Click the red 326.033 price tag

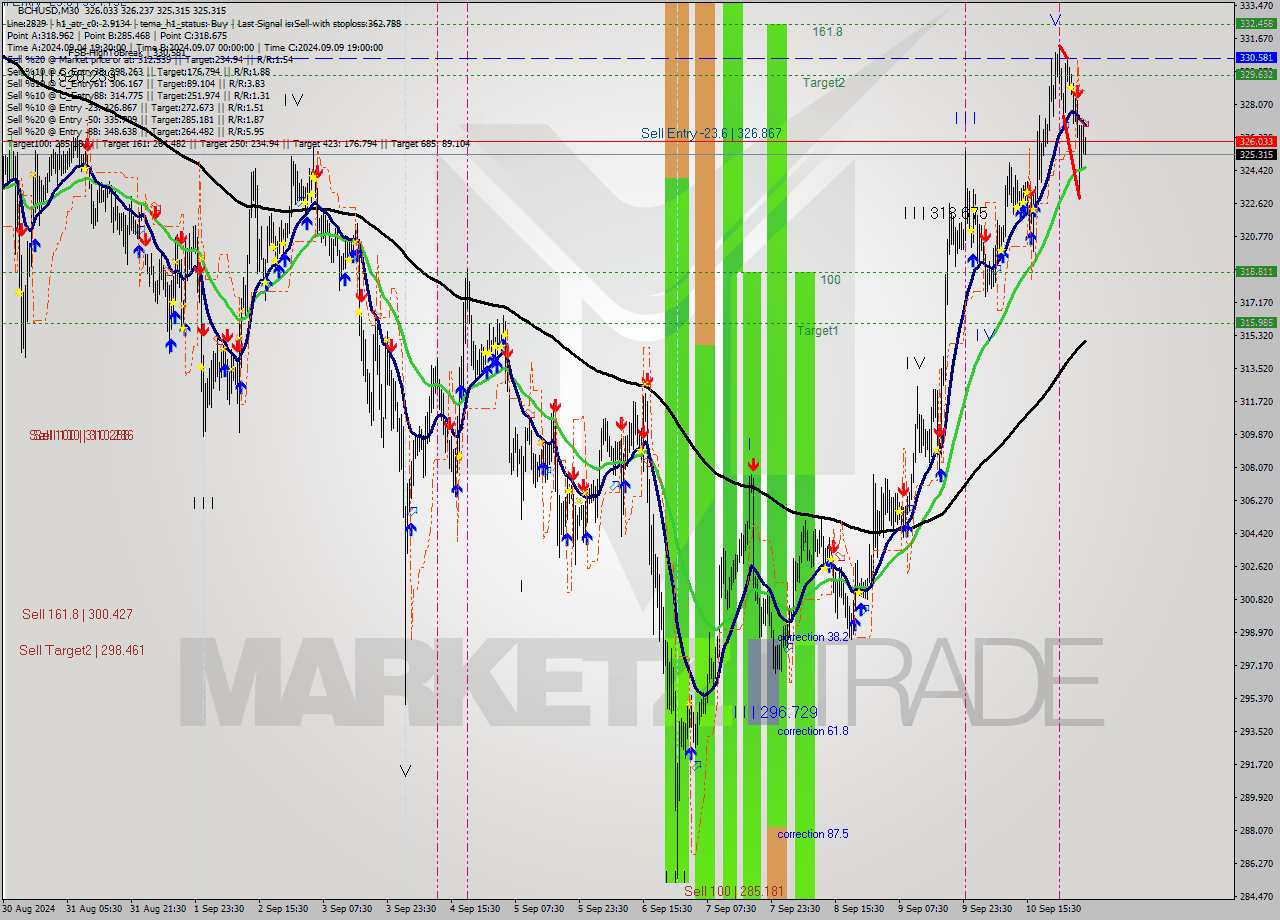pyautogui.click(x=1256, y=142)
